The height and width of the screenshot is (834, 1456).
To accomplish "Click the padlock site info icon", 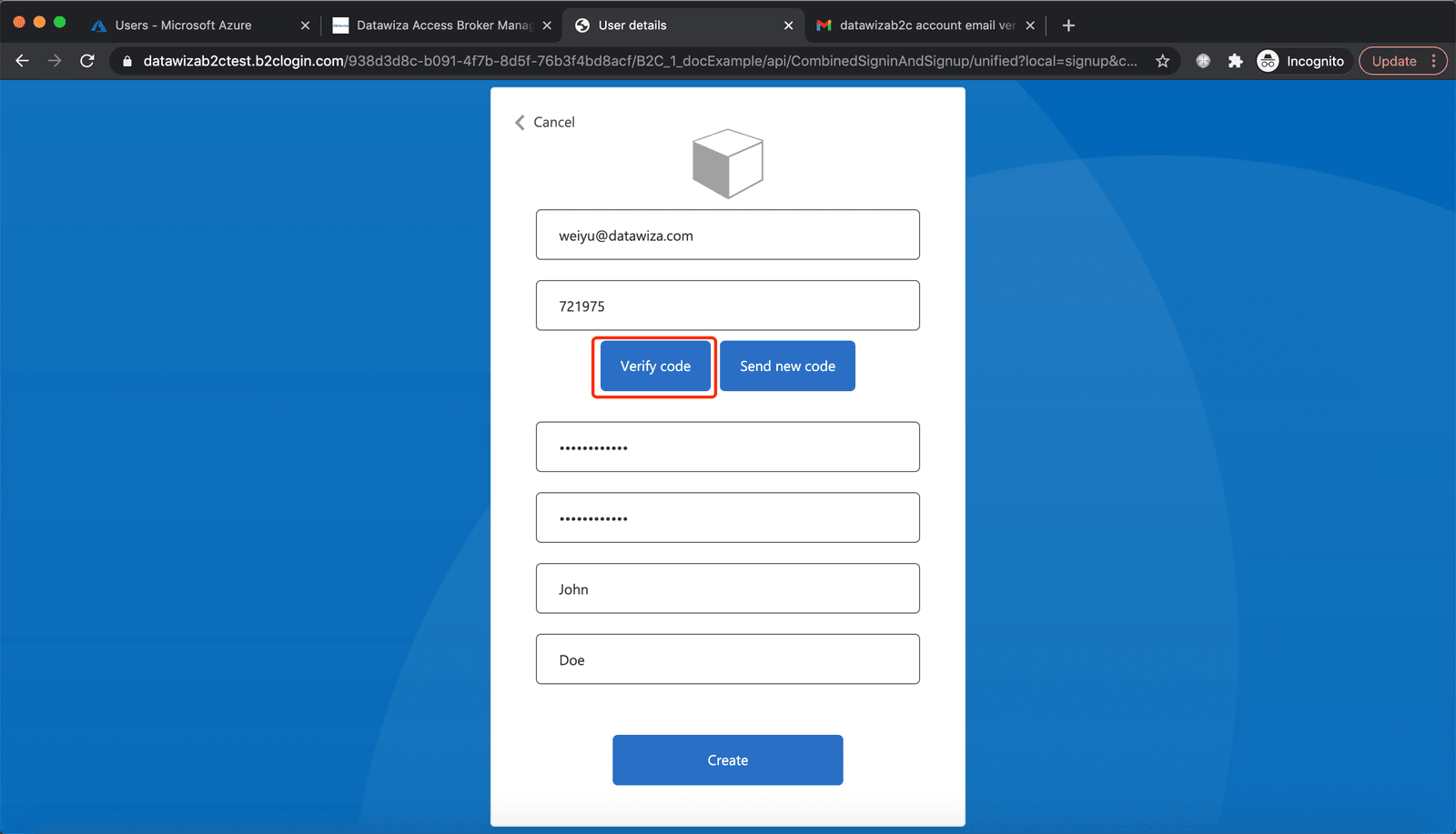I will [127, 61].
